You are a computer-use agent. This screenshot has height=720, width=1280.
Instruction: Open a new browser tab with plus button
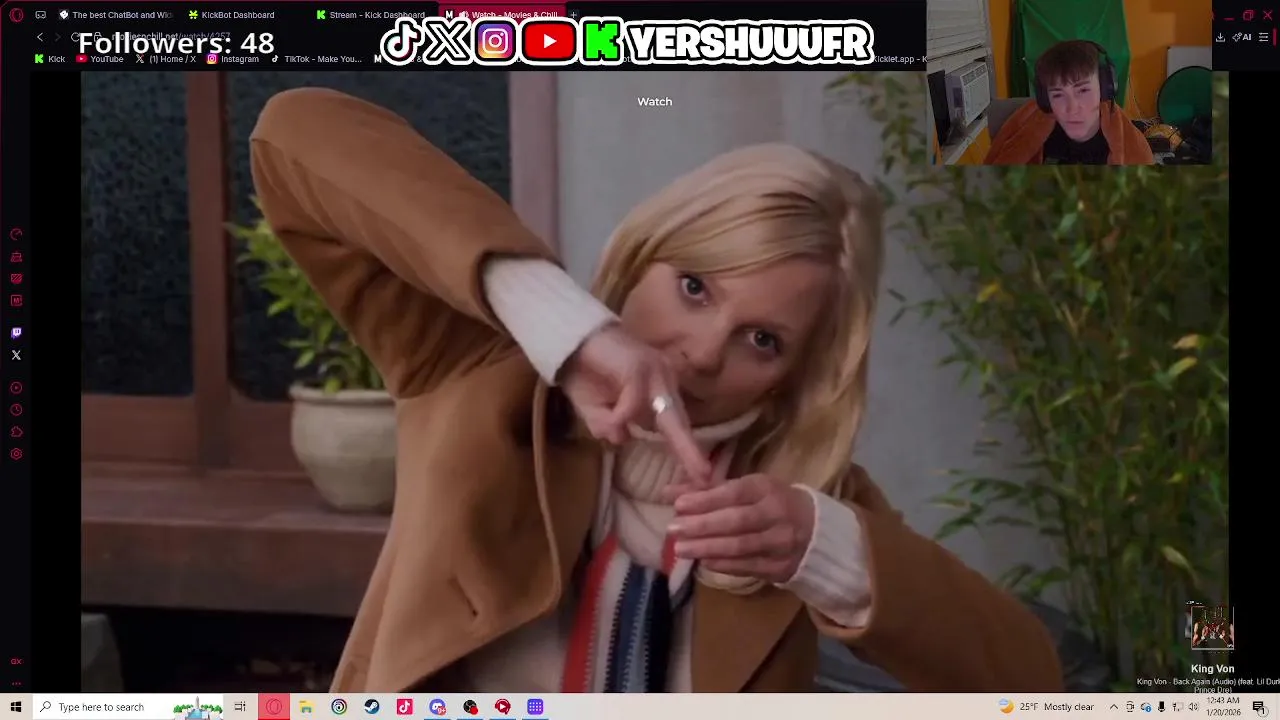574,15
